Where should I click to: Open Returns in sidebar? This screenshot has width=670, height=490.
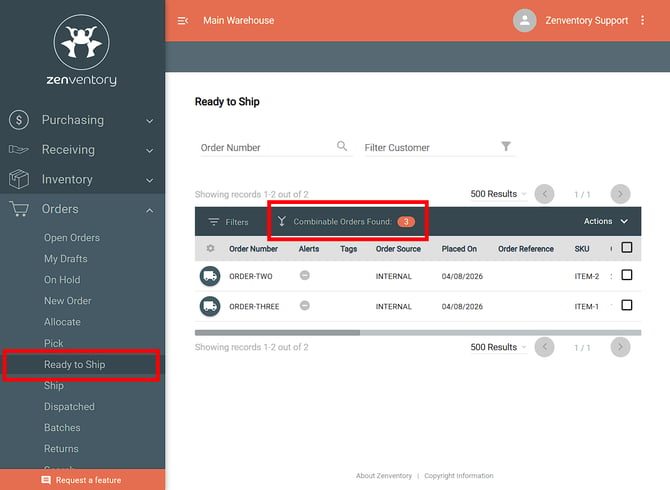(x=61, y=449)
